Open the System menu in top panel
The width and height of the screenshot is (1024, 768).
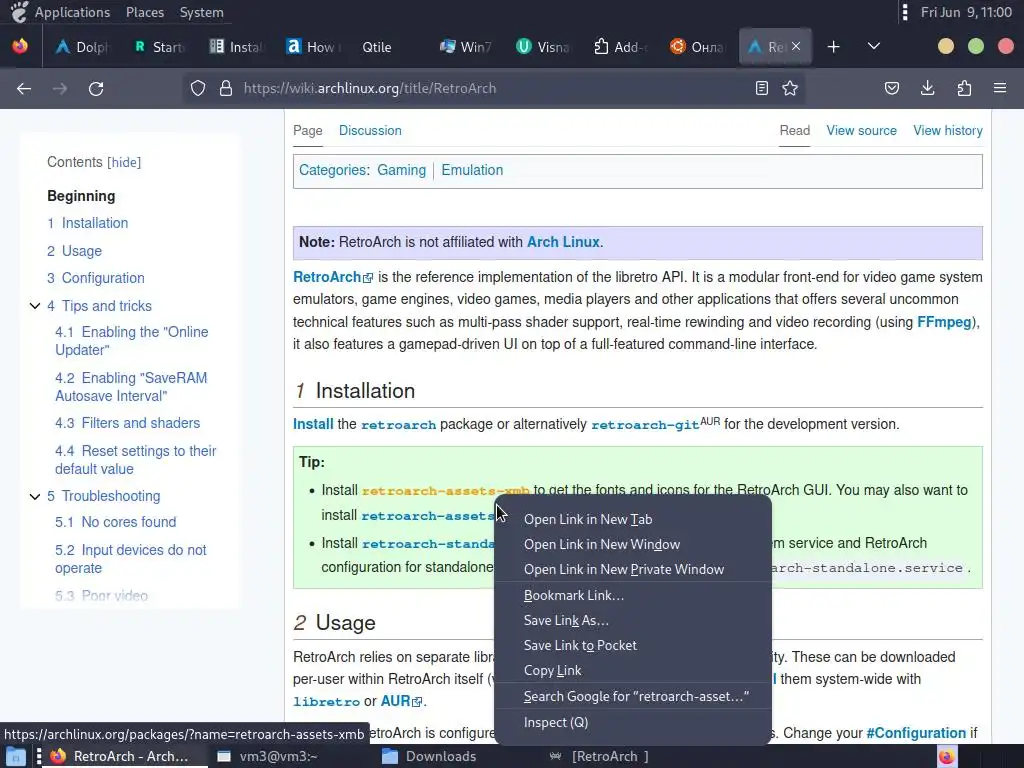click(x=201, y=12)
